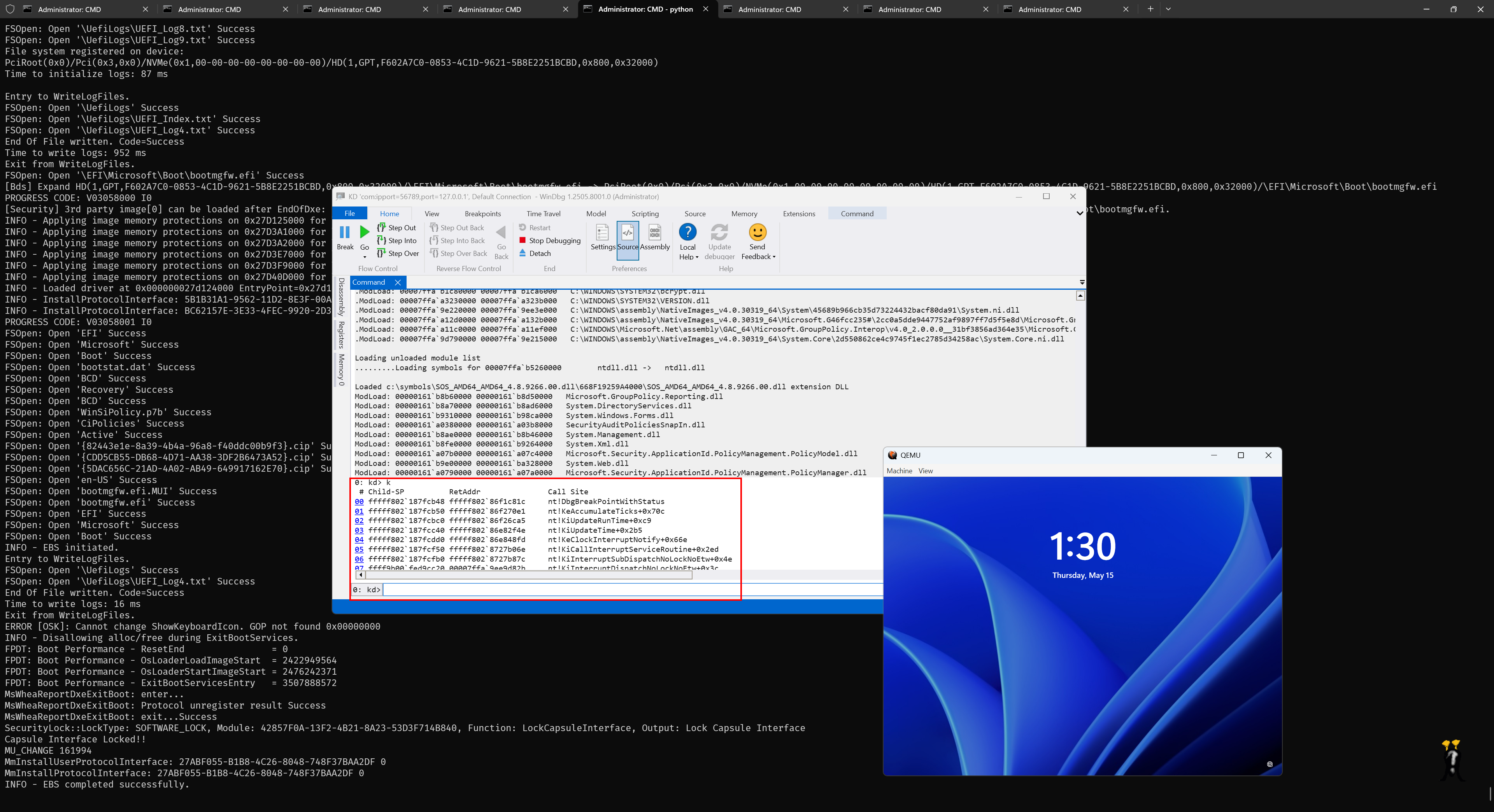This screenshot has width=1494, height=812.
Task: Switch to the Extensions ribbon tab
Action: [x=799, y=214]
